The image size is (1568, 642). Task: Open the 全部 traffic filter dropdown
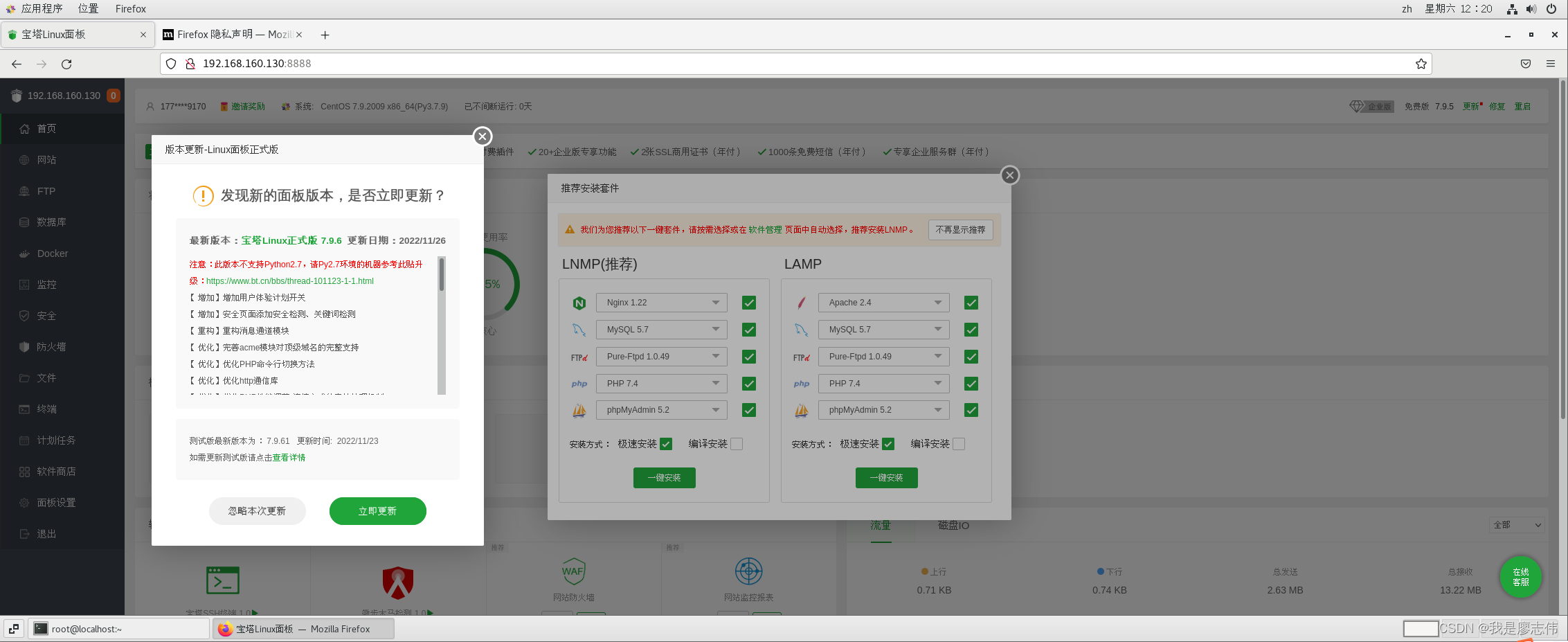pos(1517,525)
